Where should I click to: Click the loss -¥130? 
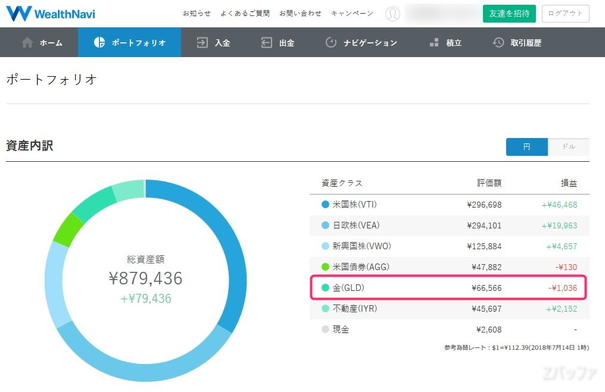point(566,267)
